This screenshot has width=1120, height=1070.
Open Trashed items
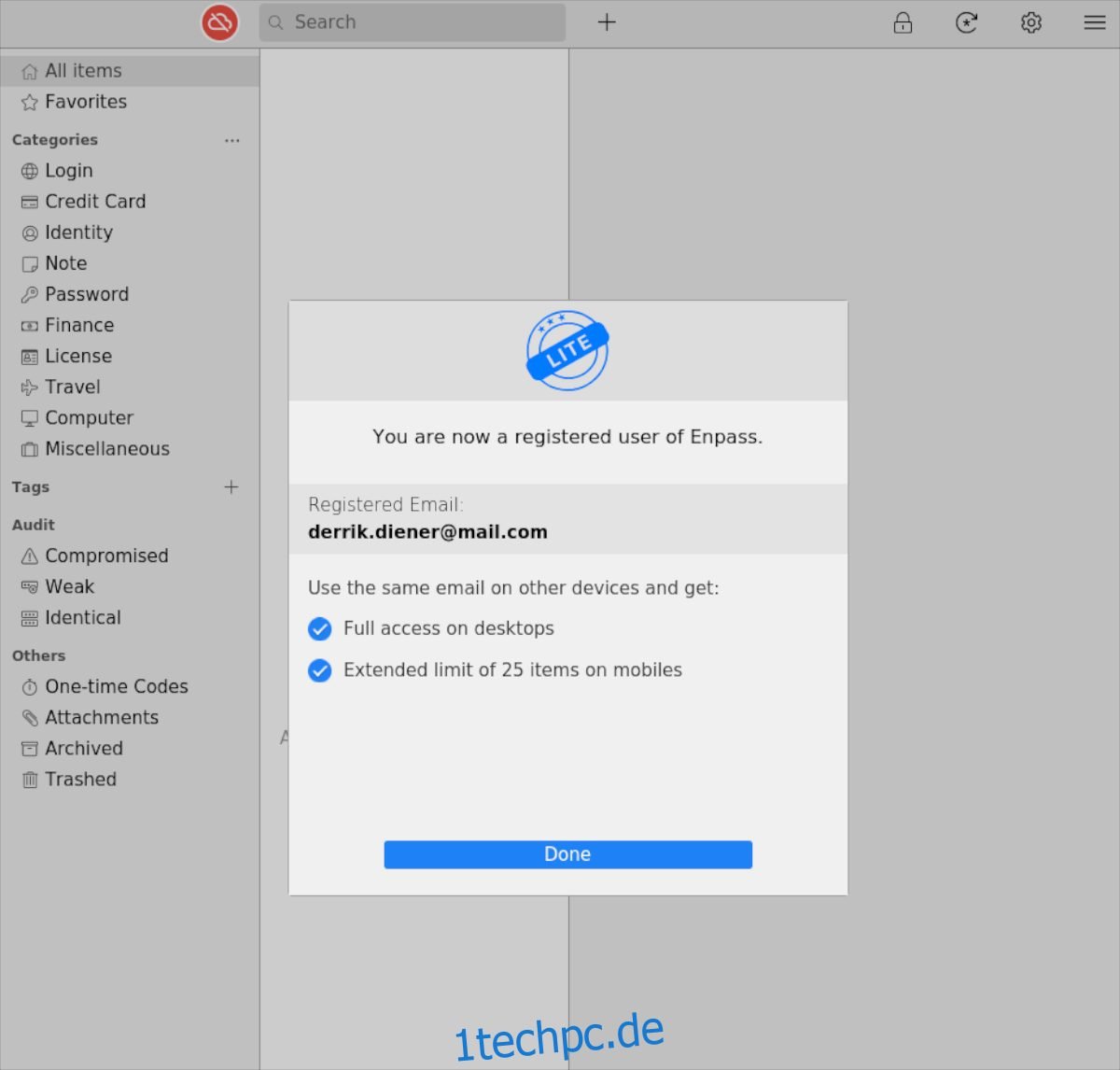click(130, 779)
